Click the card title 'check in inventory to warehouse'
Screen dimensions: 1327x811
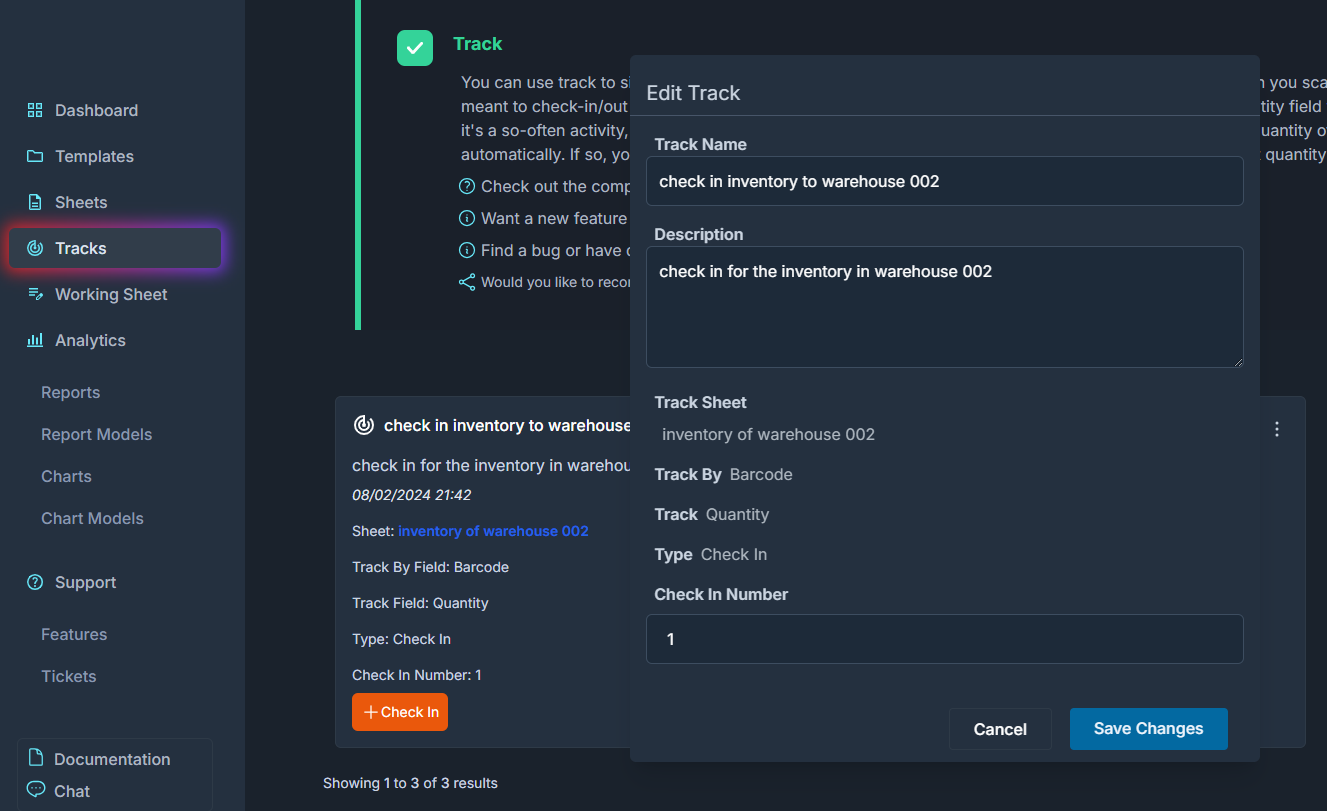coord(507,425)
